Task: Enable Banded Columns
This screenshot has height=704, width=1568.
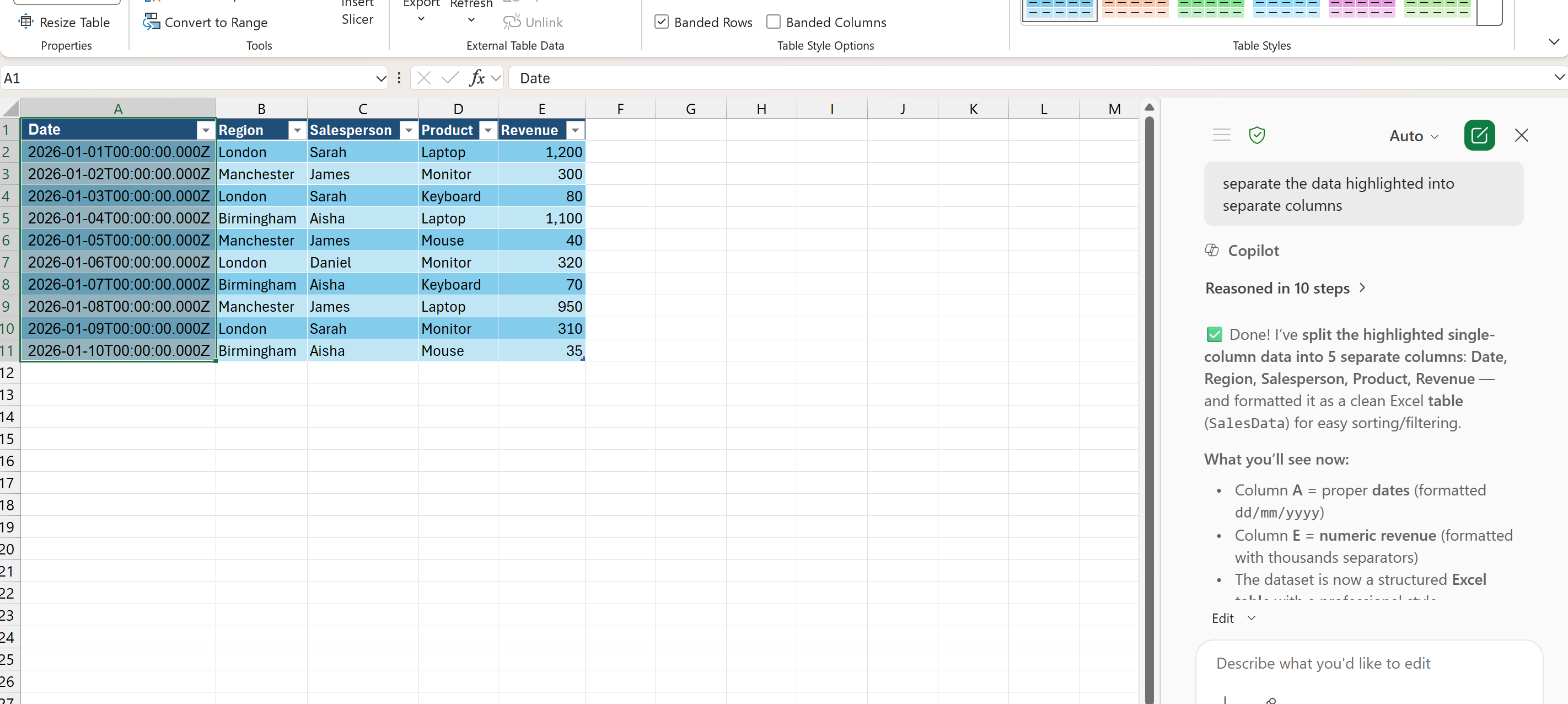Action: tap(773, 22)
